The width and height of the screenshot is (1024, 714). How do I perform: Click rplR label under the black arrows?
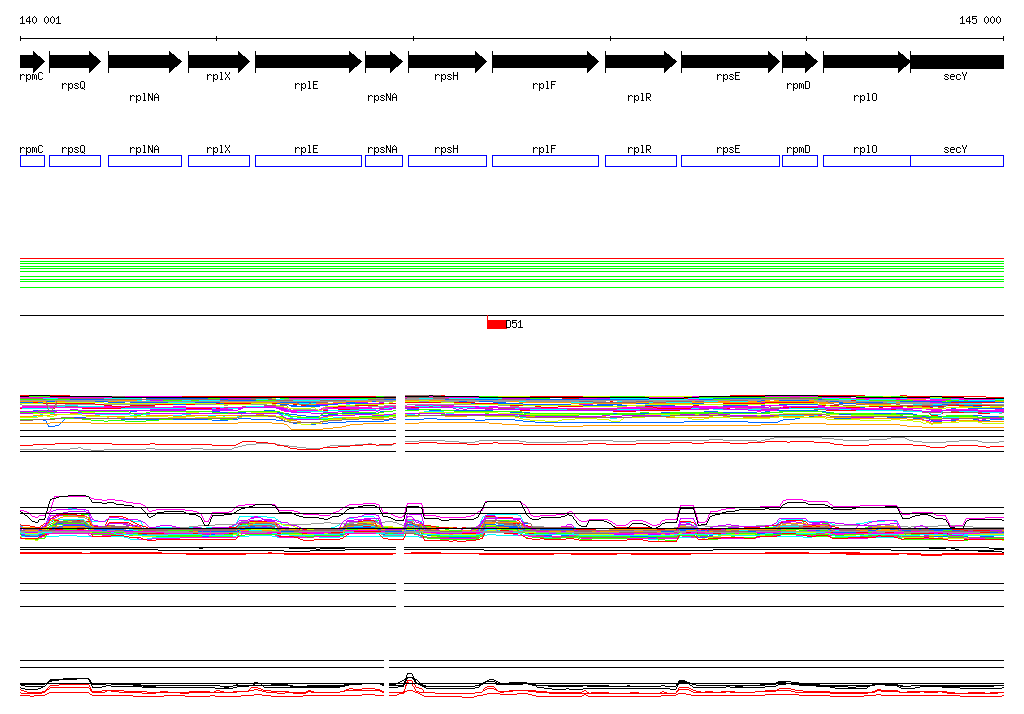[x=639, y=97]
